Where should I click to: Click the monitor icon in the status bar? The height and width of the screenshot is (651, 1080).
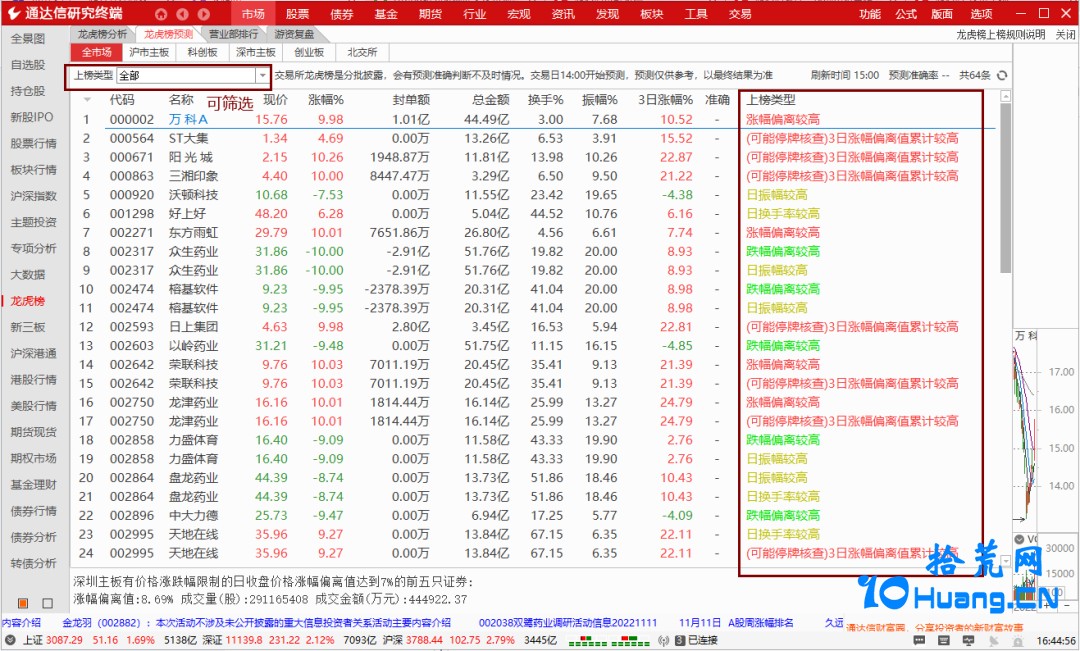click(x=968, y=641)
